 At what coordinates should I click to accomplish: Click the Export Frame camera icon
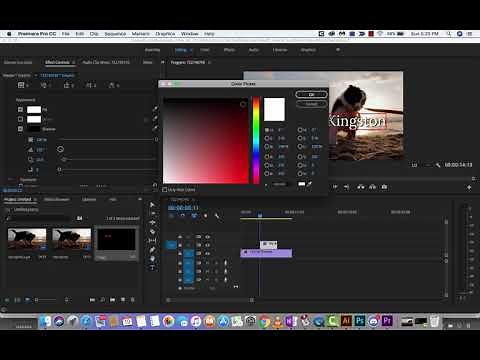(384, 187)
